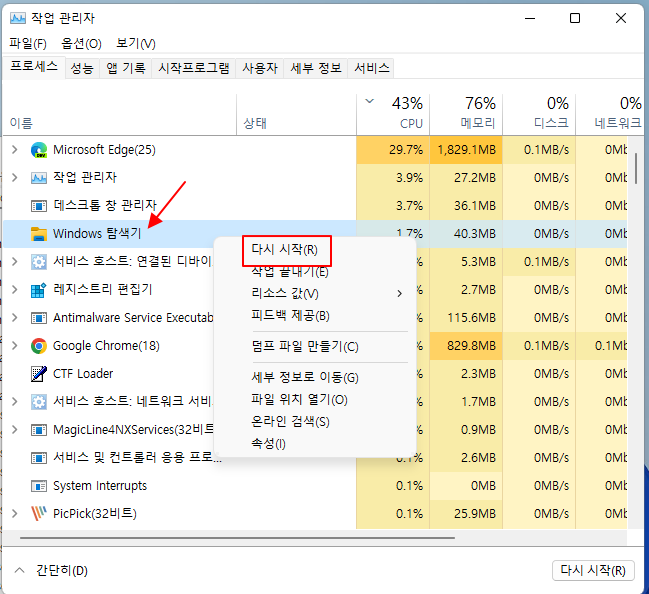Click the Antimalware Service Executable icon

(39, 318)
